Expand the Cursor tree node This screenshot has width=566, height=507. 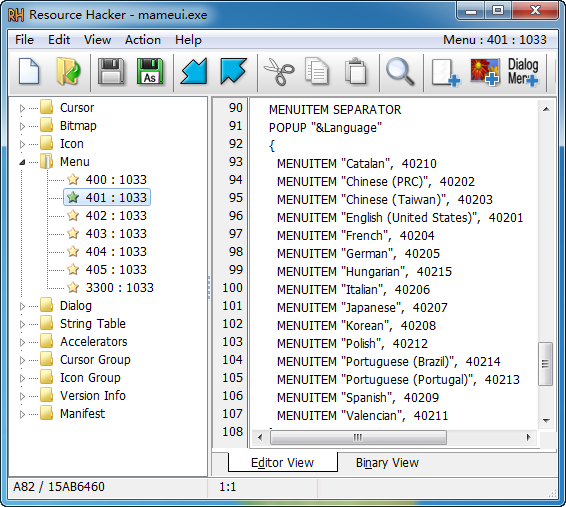point(22,108)
